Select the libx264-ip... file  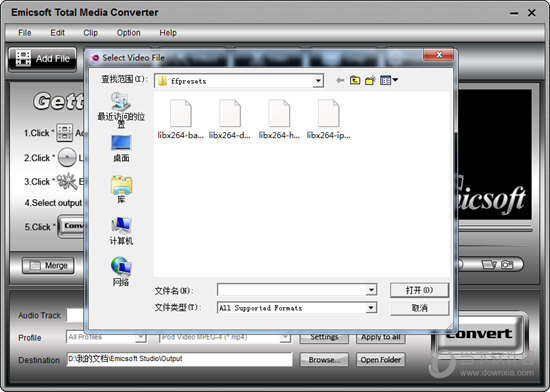328,120
